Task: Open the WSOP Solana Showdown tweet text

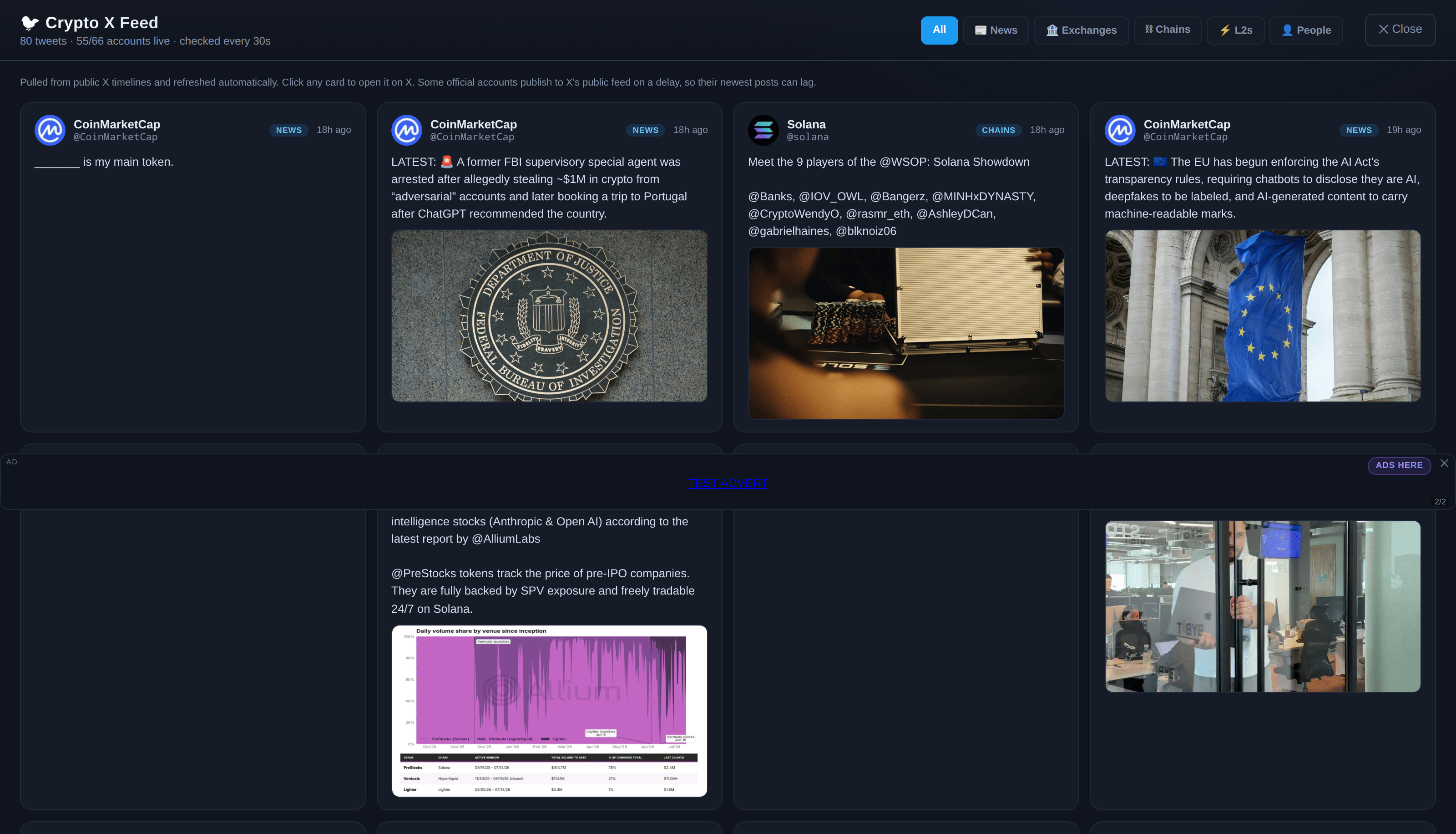Action: click(x=905, y=197)
